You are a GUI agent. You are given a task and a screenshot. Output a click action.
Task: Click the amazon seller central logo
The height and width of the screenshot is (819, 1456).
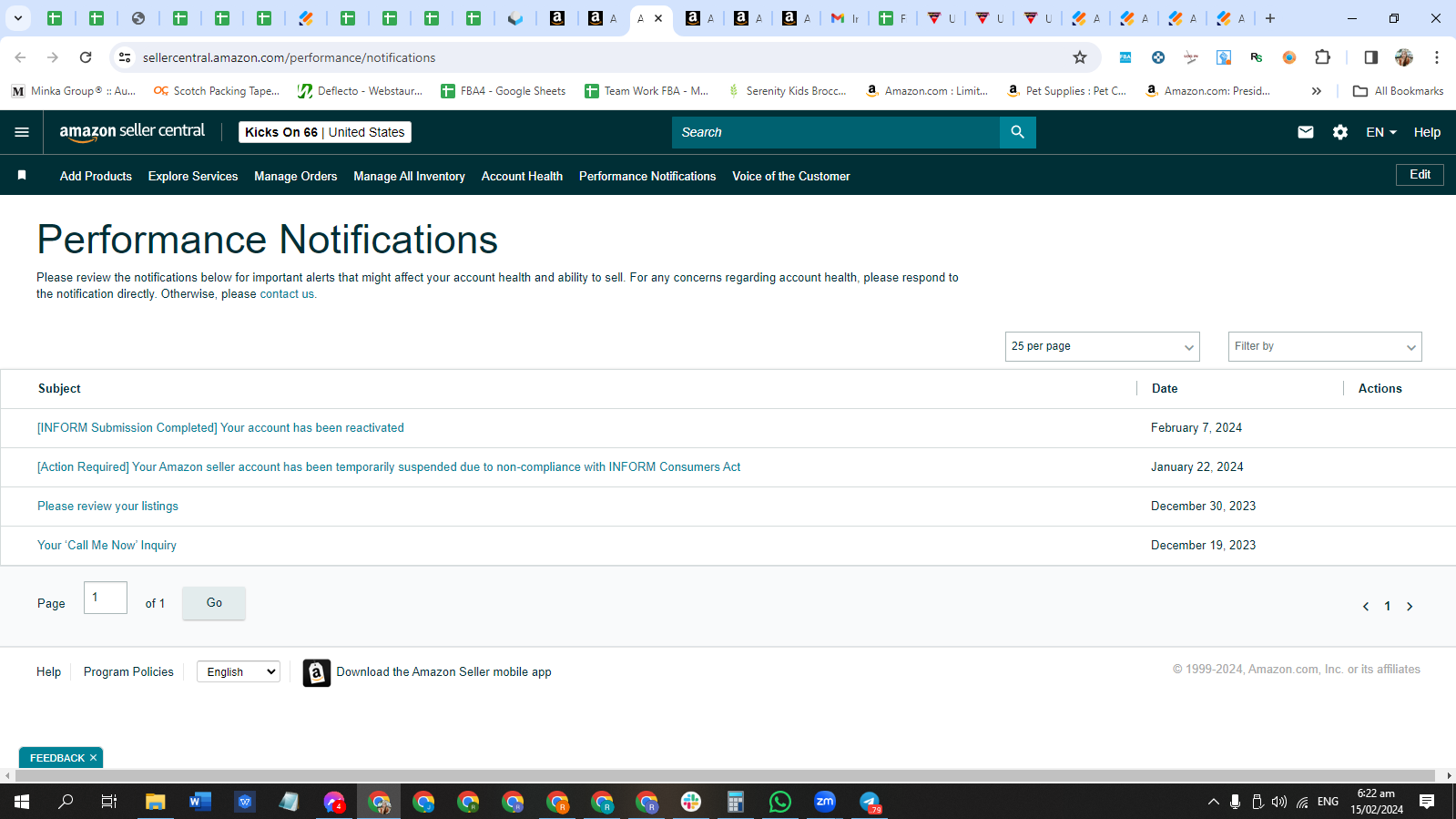pyautogui.click(x=132, y=132)
